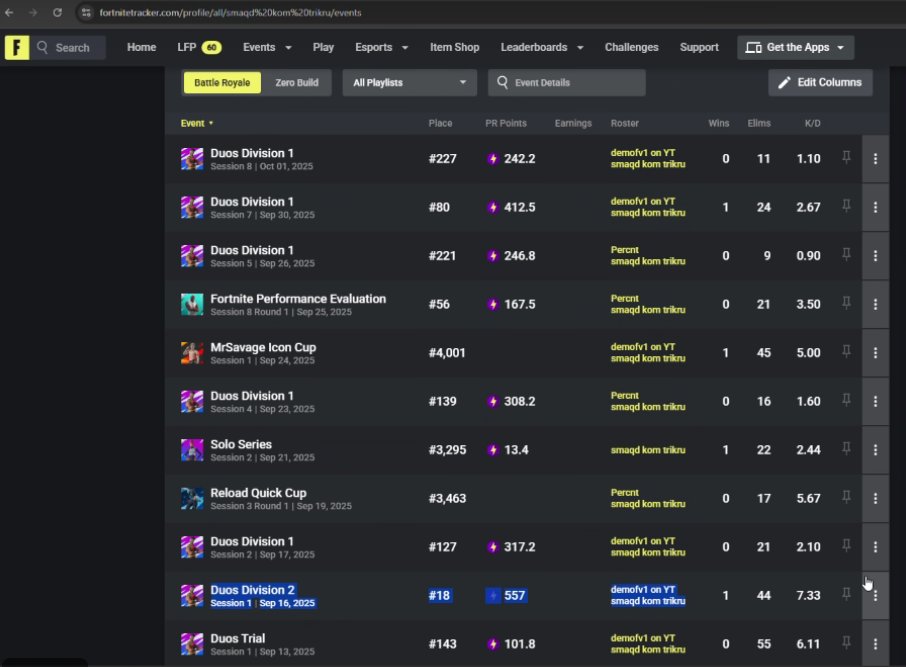Click the Earnings column header

pos(573,123)
